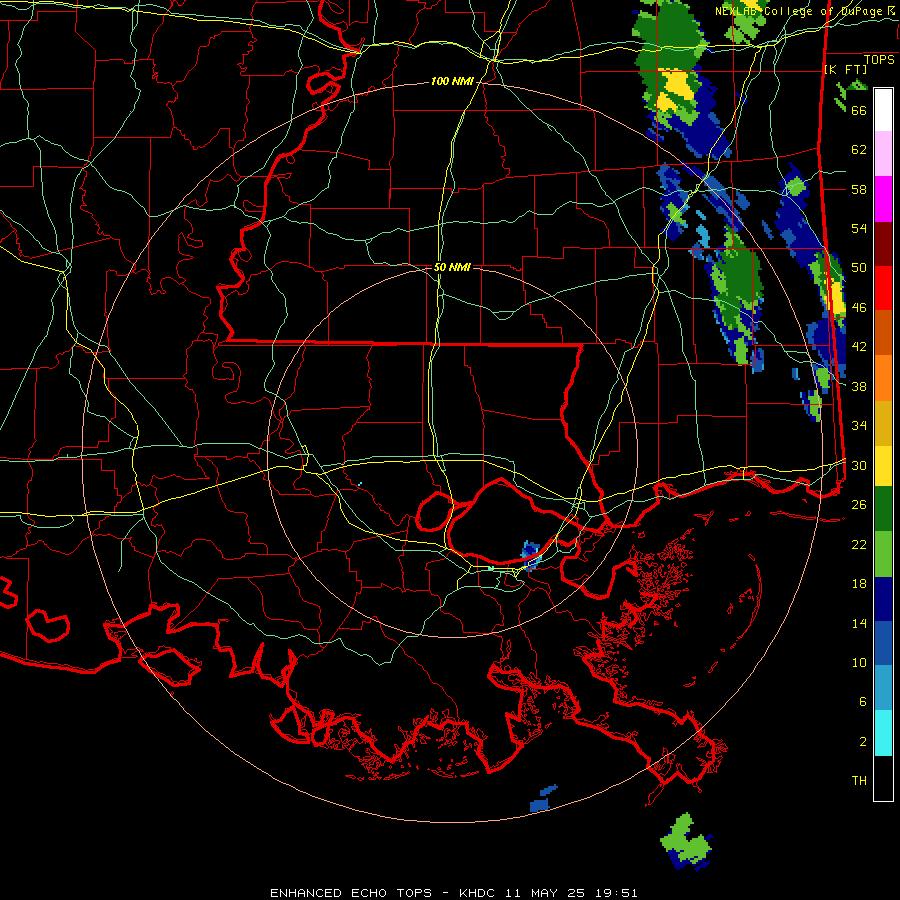Click the white segment of the tops legend

coord(883,110)
